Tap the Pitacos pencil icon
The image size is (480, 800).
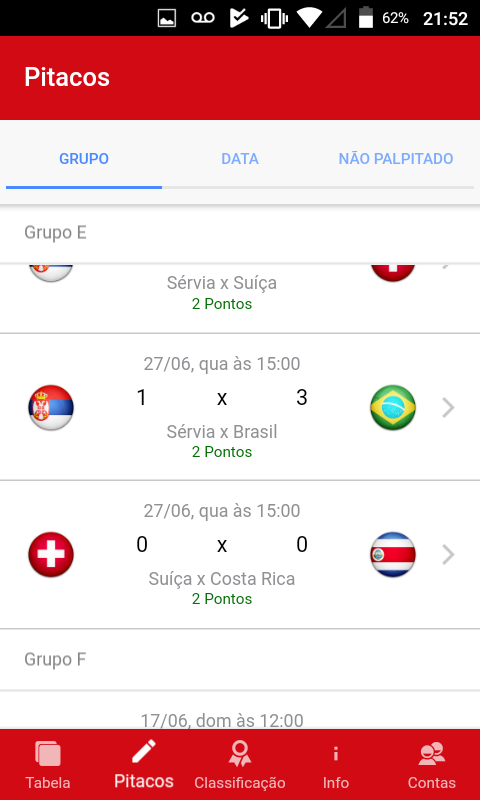(x=143, y=752)
